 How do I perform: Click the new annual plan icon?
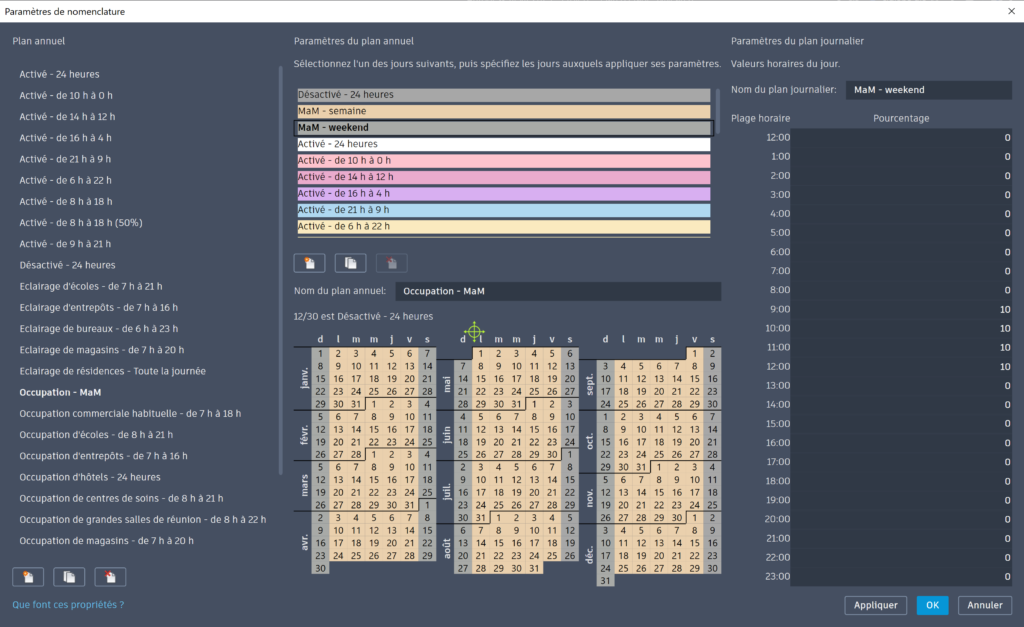(28, 577)
